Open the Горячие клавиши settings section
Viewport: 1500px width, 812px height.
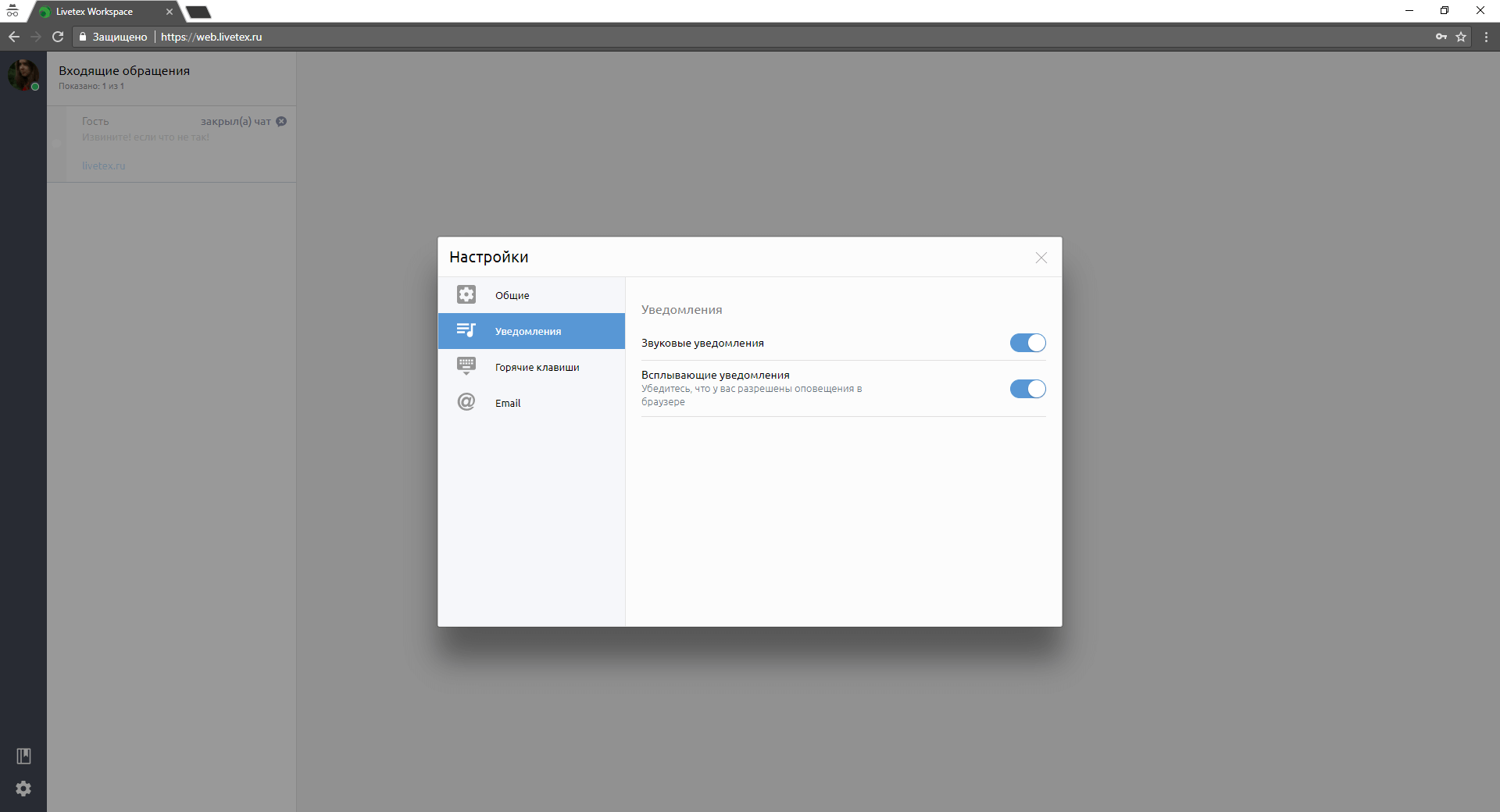click(x=536, y=367)
